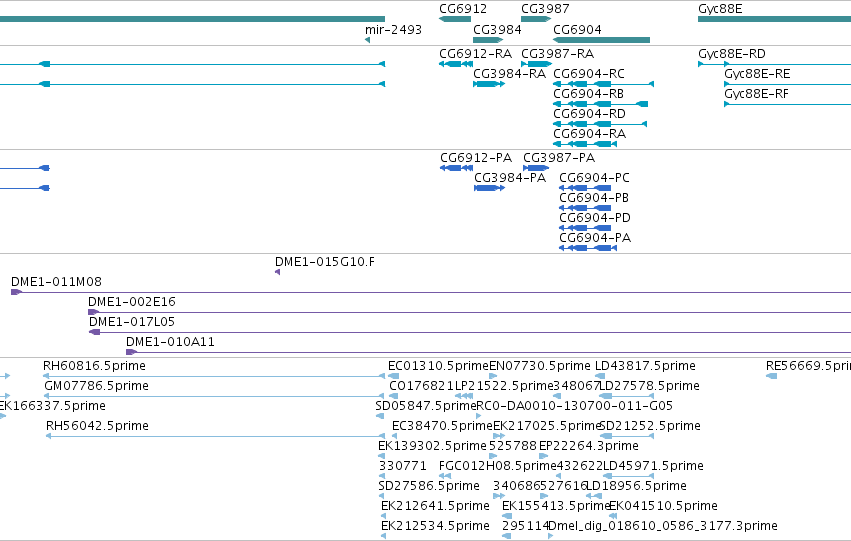The image size is (851, 541).
Task: Click the DME1-002E16 clone label
Action: pos(132,302)
